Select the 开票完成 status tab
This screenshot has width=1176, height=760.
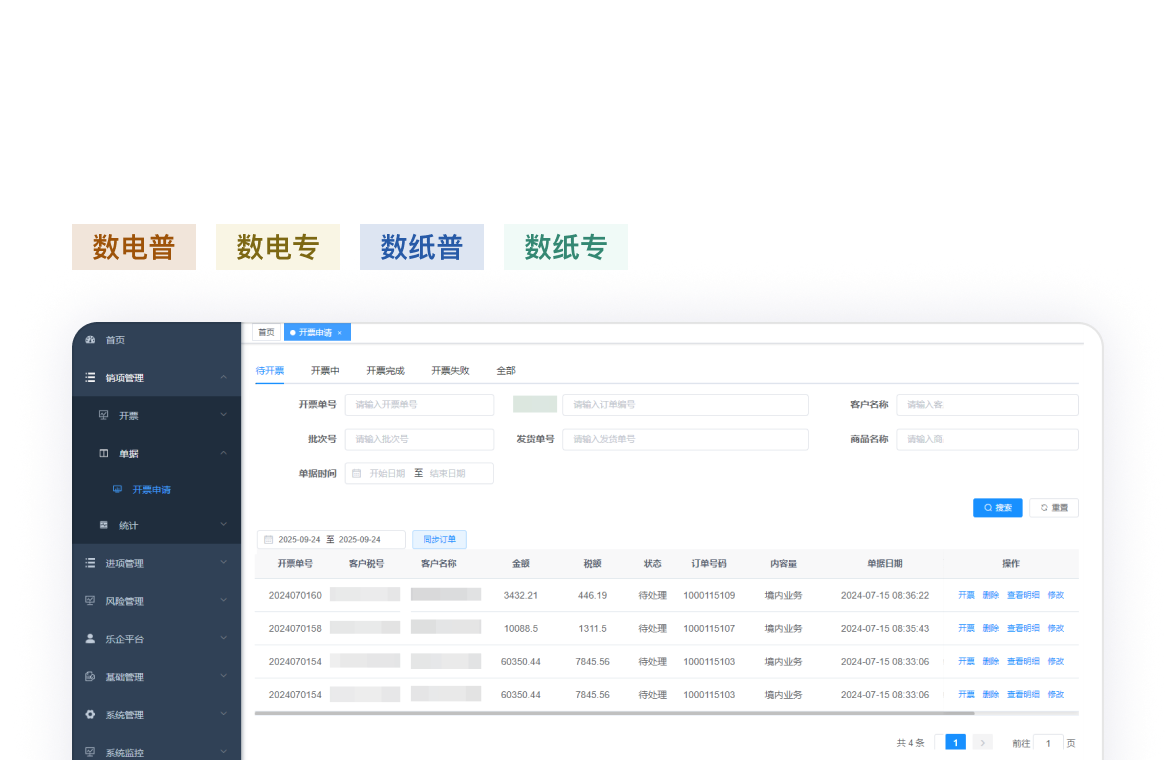coord(385,371)
